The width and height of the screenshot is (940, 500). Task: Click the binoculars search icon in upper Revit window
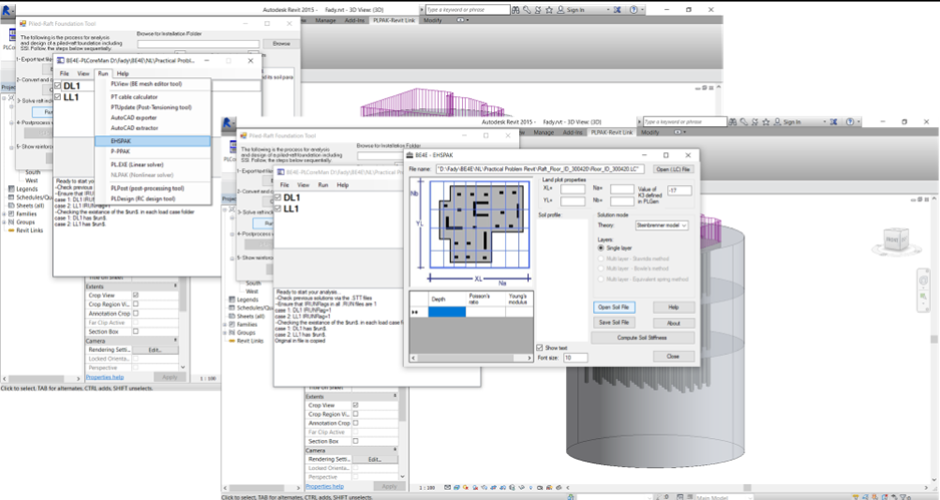(516, 10)
